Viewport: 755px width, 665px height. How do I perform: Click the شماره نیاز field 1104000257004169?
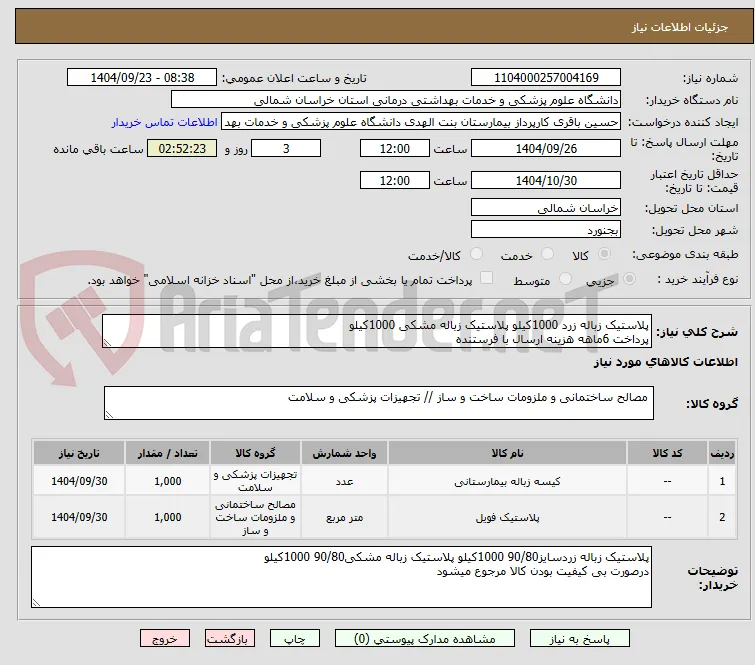point(546,78)
